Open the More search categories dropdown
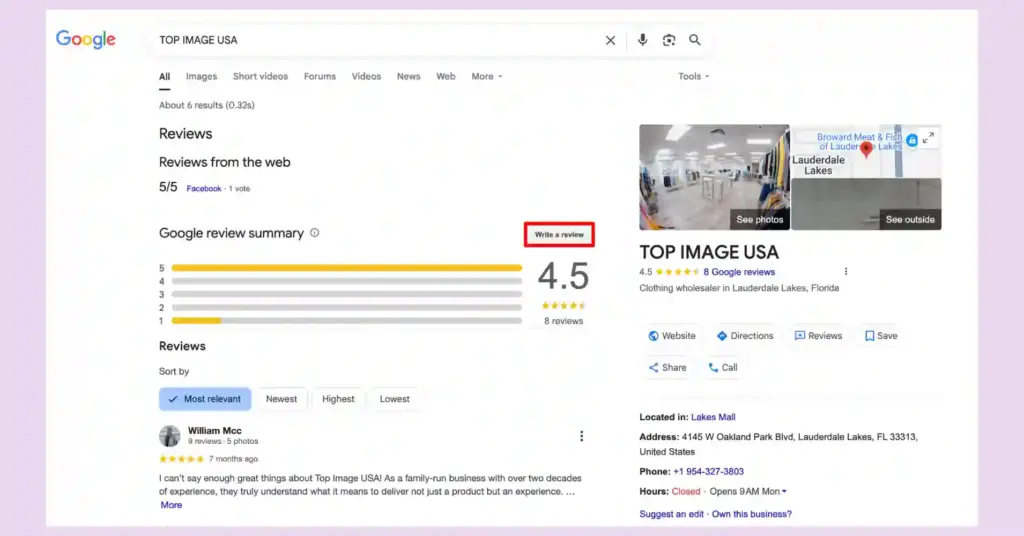This screenshot has width=1024, height=536. click(x=487, y=76)
